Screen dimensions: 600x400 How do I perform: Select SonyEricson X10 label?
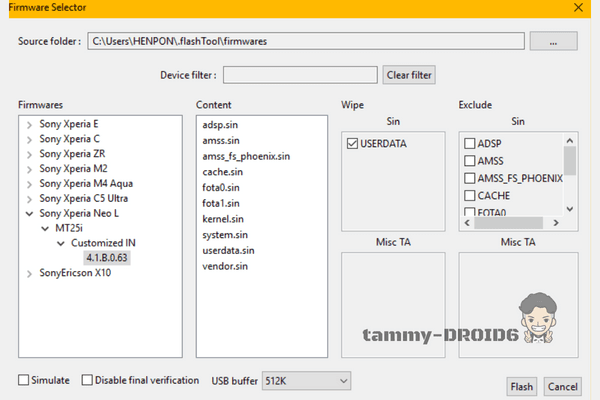[75, 273]
